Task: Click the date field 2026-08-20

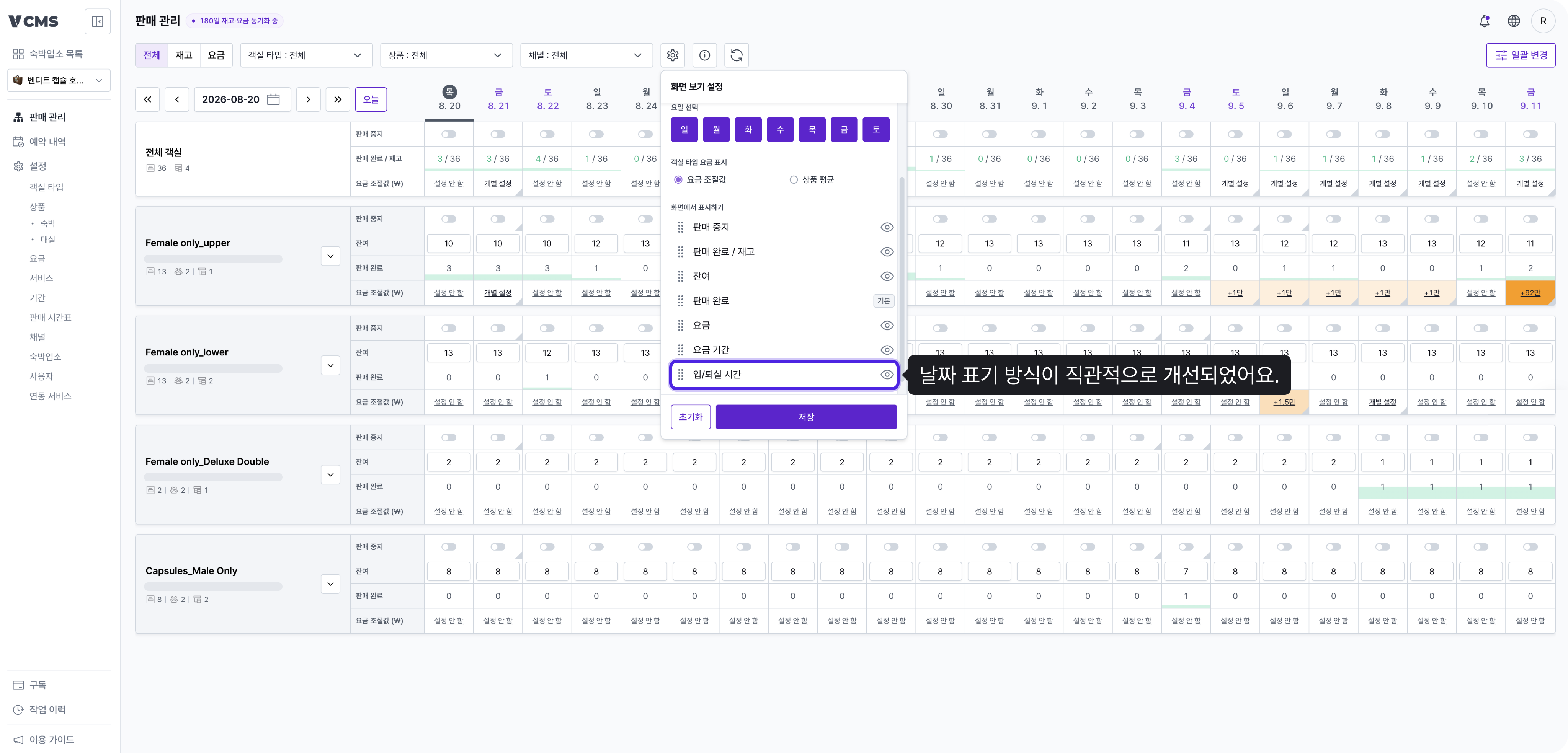Action: (x=242, y=99)
